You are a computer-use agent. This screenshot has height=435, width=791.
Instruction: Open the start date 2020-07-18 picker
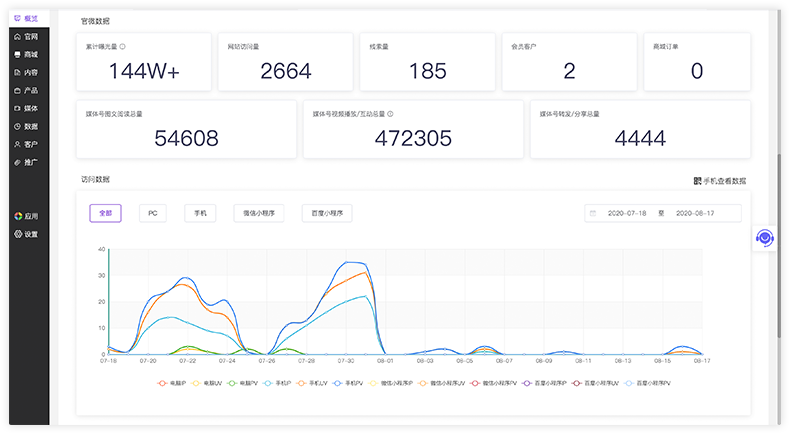627,213
